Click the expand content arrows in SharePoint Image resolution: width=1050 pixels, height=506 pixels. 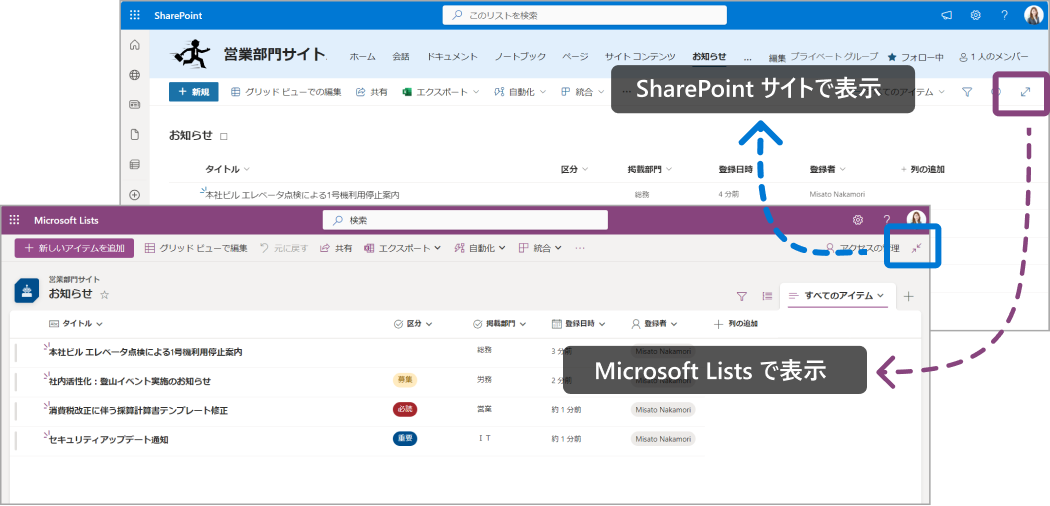tap(1025, 92)
